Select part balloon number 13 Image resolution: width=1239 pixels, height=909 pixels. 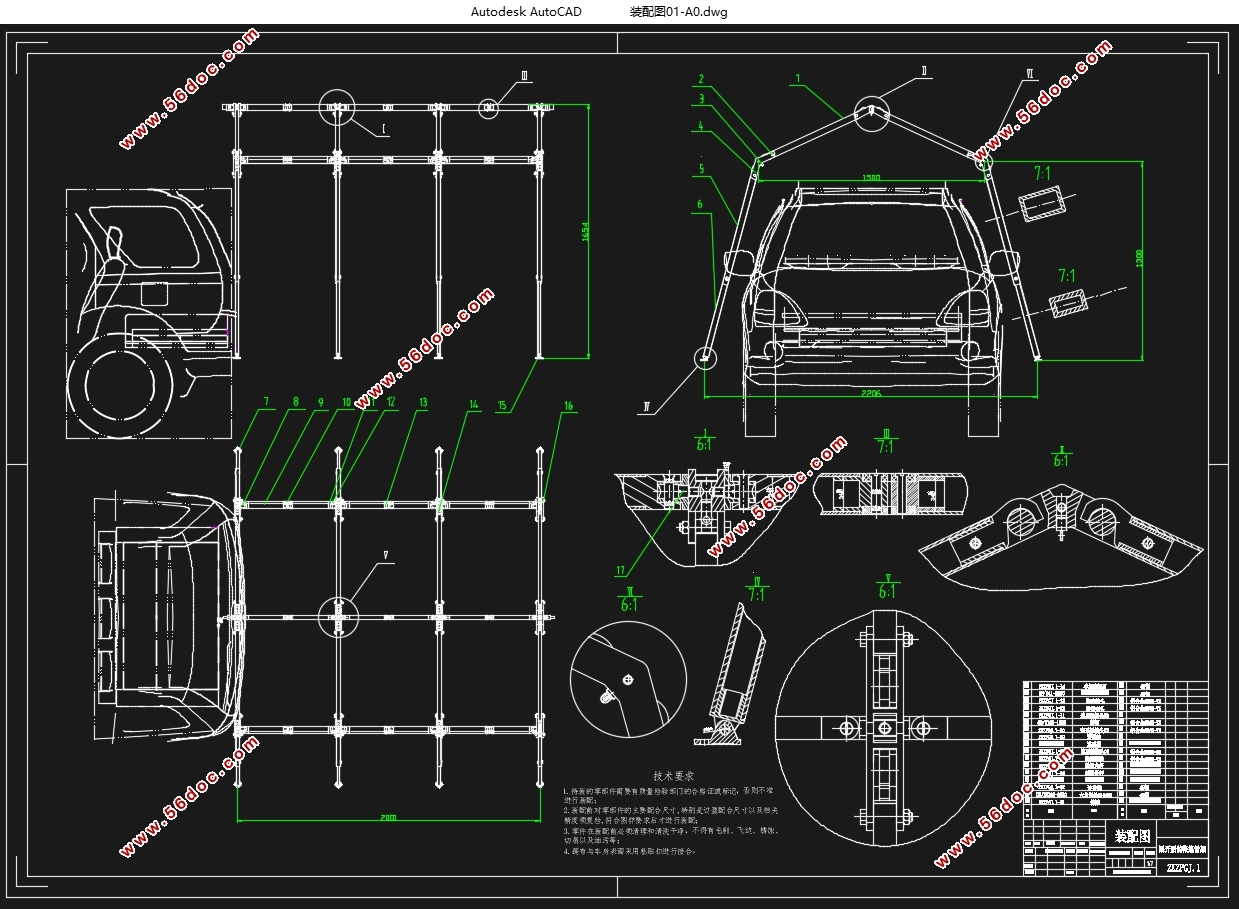click(x=423, y=403)
